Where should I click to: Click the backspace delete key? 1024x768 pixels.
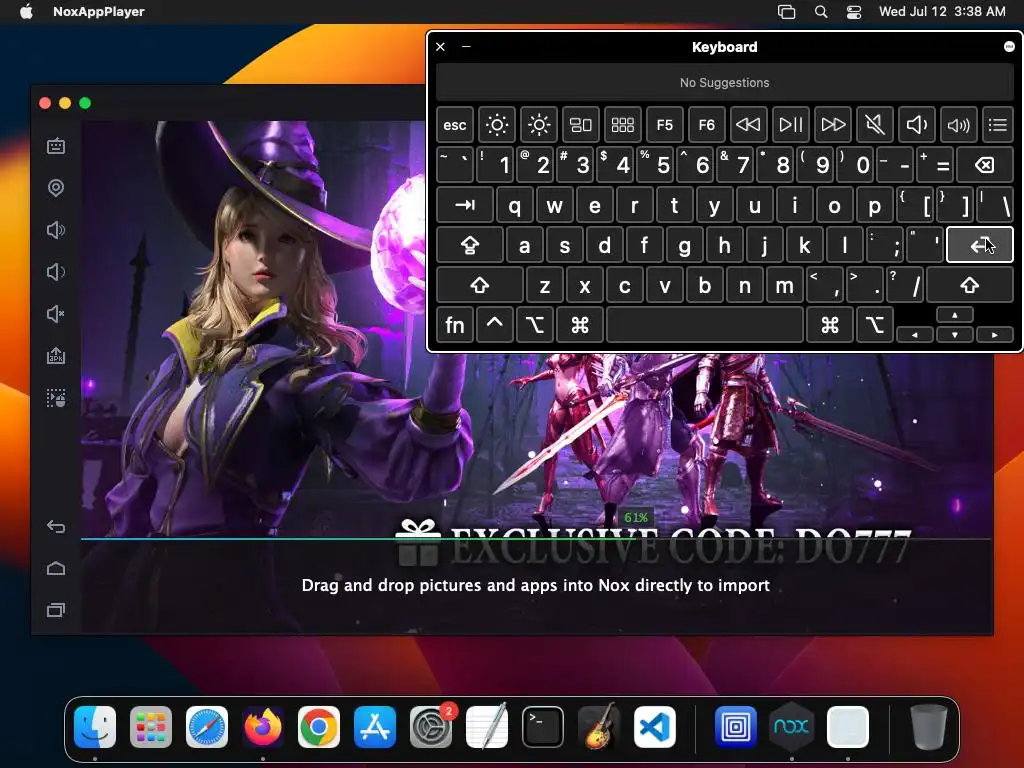(985, 165)
